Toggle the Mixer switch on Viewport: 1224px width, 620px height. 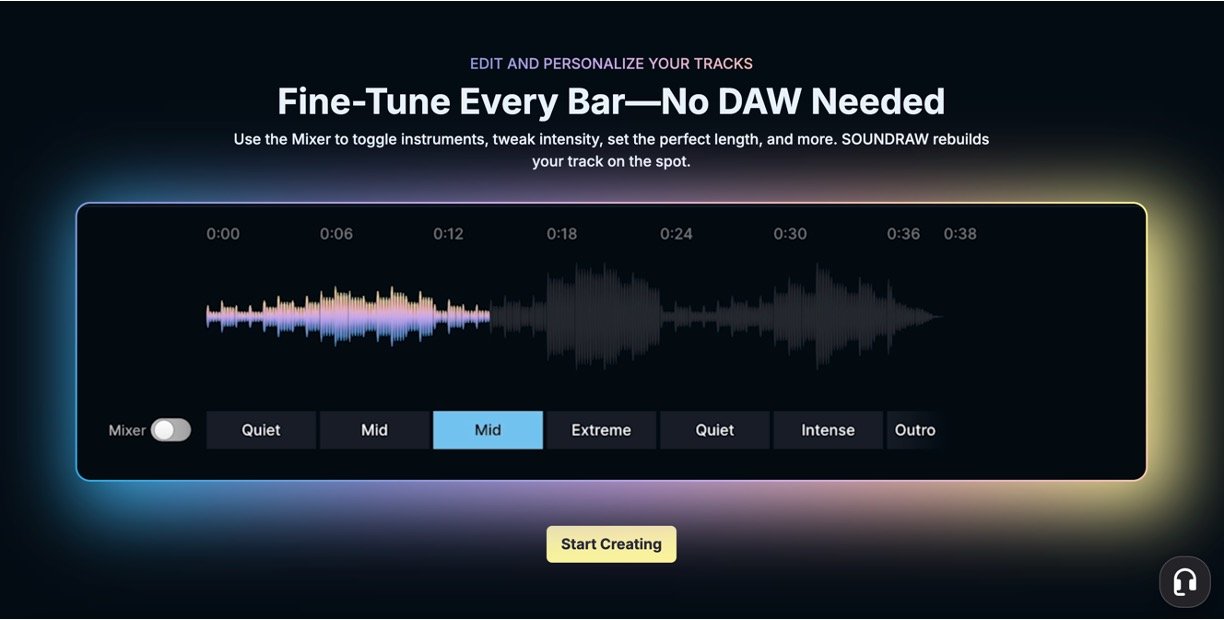pos(170,430)
